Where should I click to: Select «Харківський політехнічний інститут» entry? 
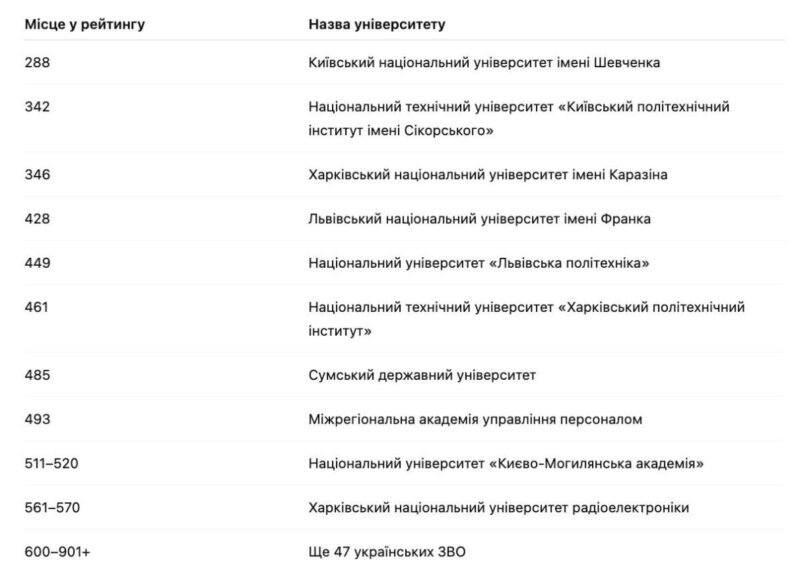tap(527, 319)
